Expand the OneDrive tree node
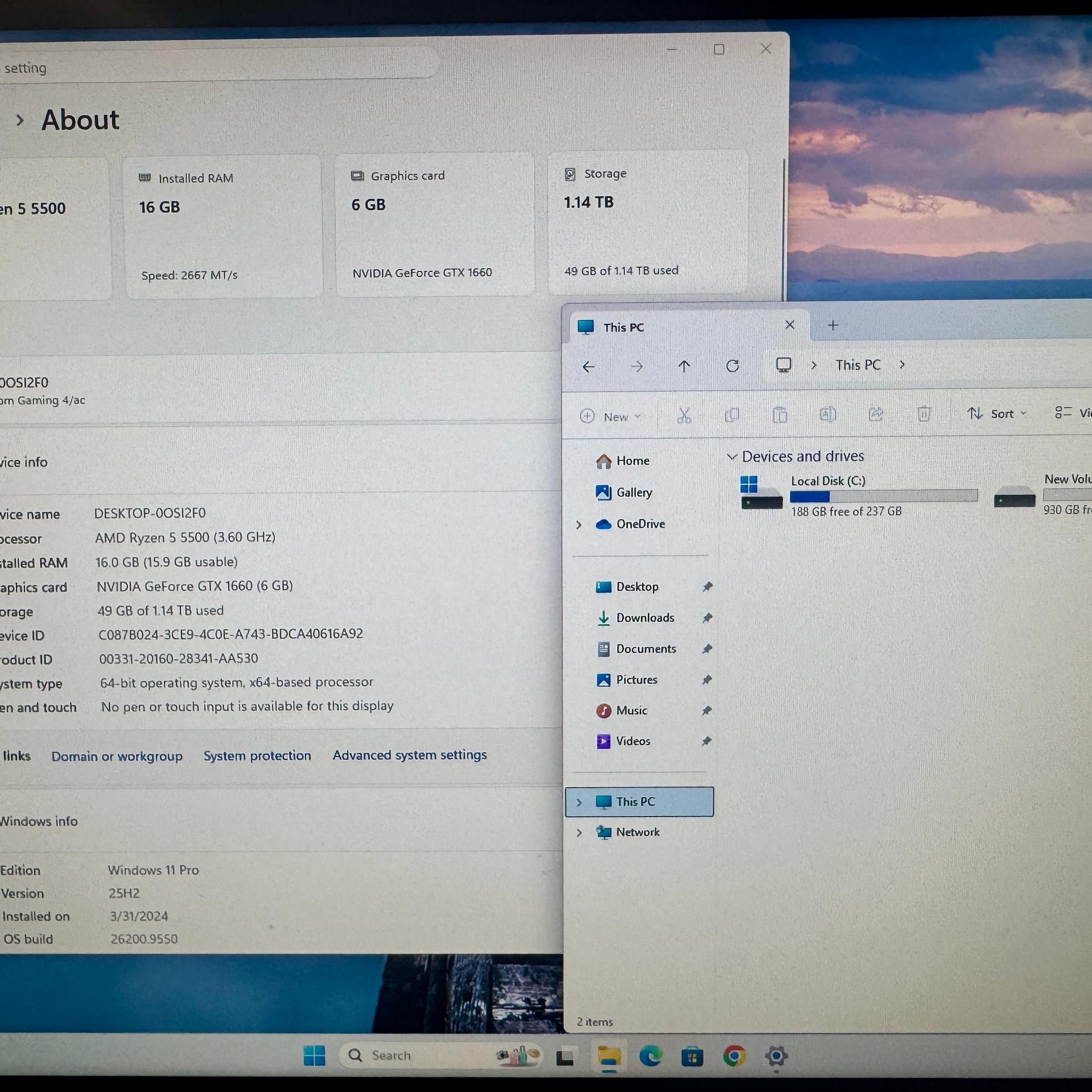 pyautogui.click(x=579, y=525)
